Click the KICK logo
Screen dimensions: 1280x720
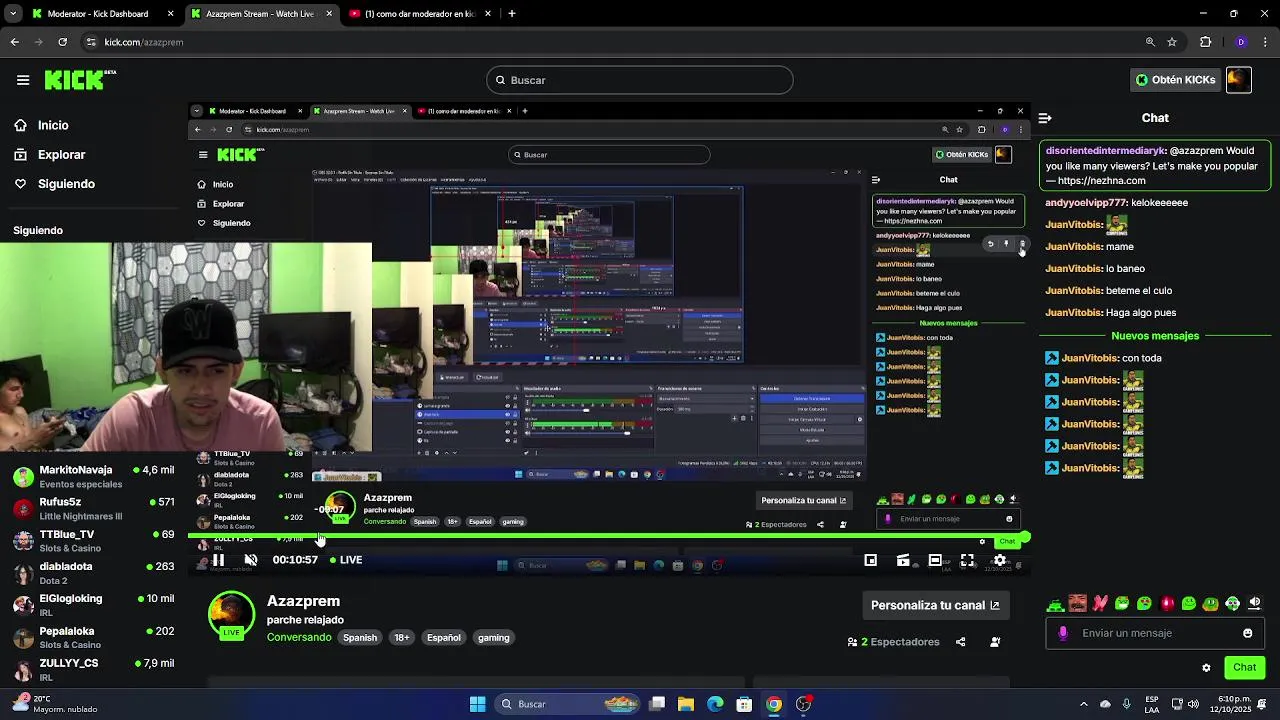coord(80,80)
